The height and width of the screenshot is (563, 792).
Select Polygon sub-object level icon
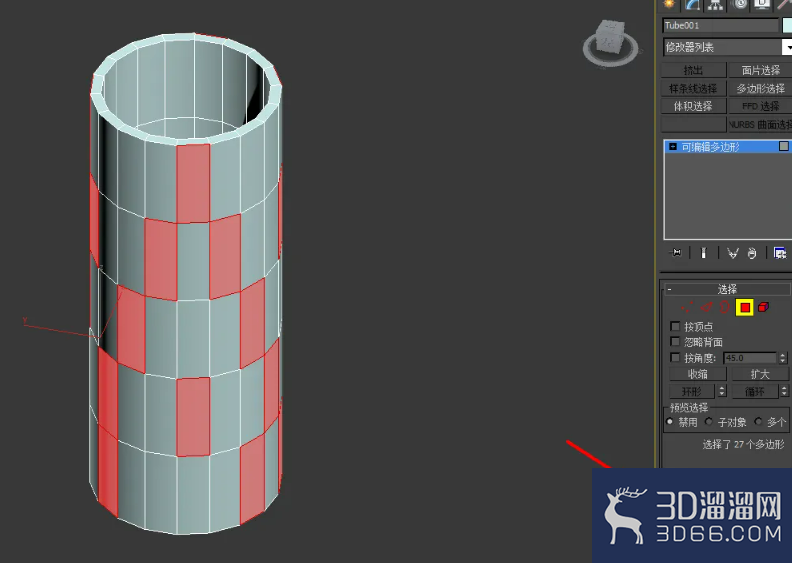click(745, 307)
